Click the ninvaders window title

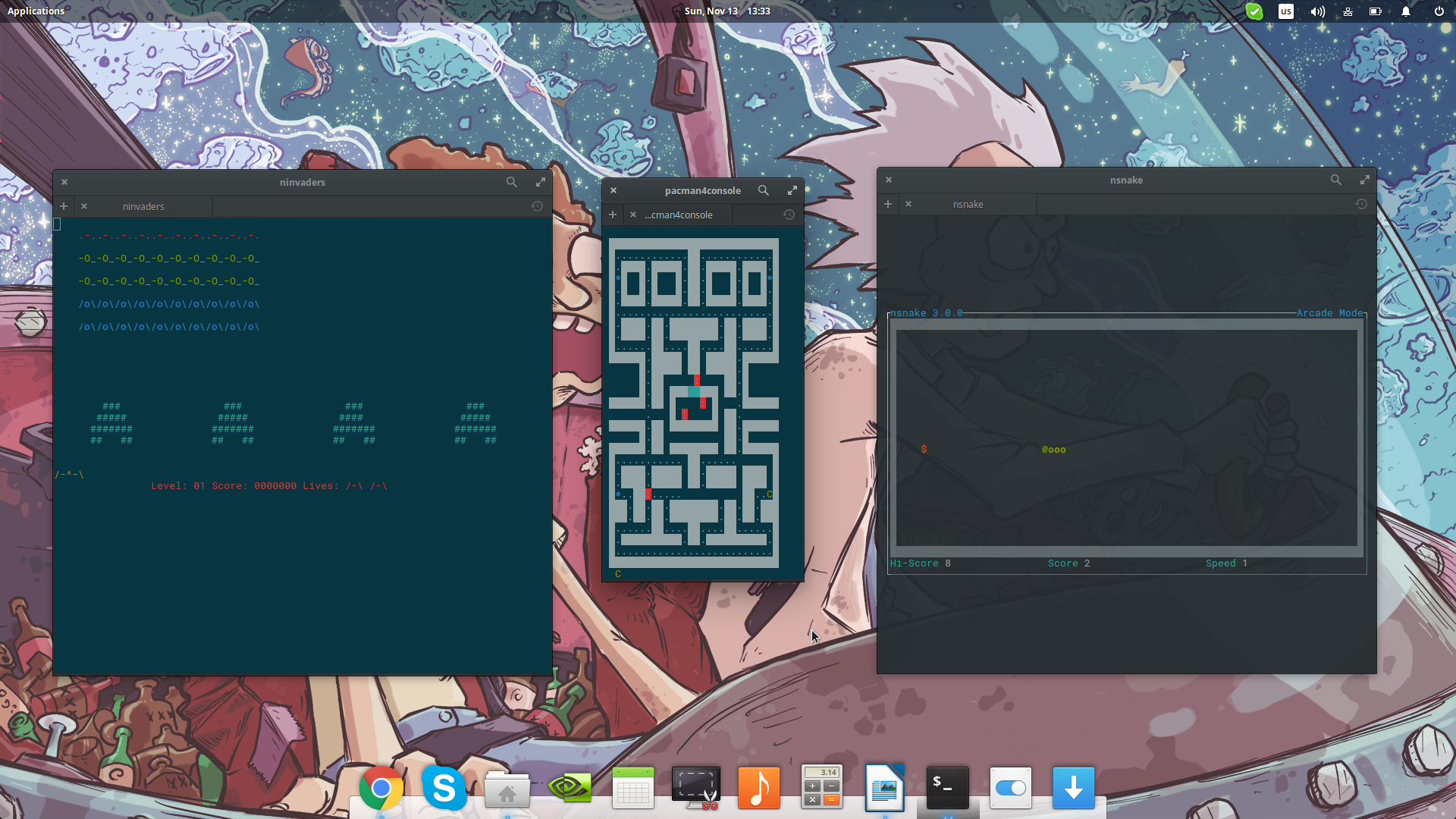[302, 182]
